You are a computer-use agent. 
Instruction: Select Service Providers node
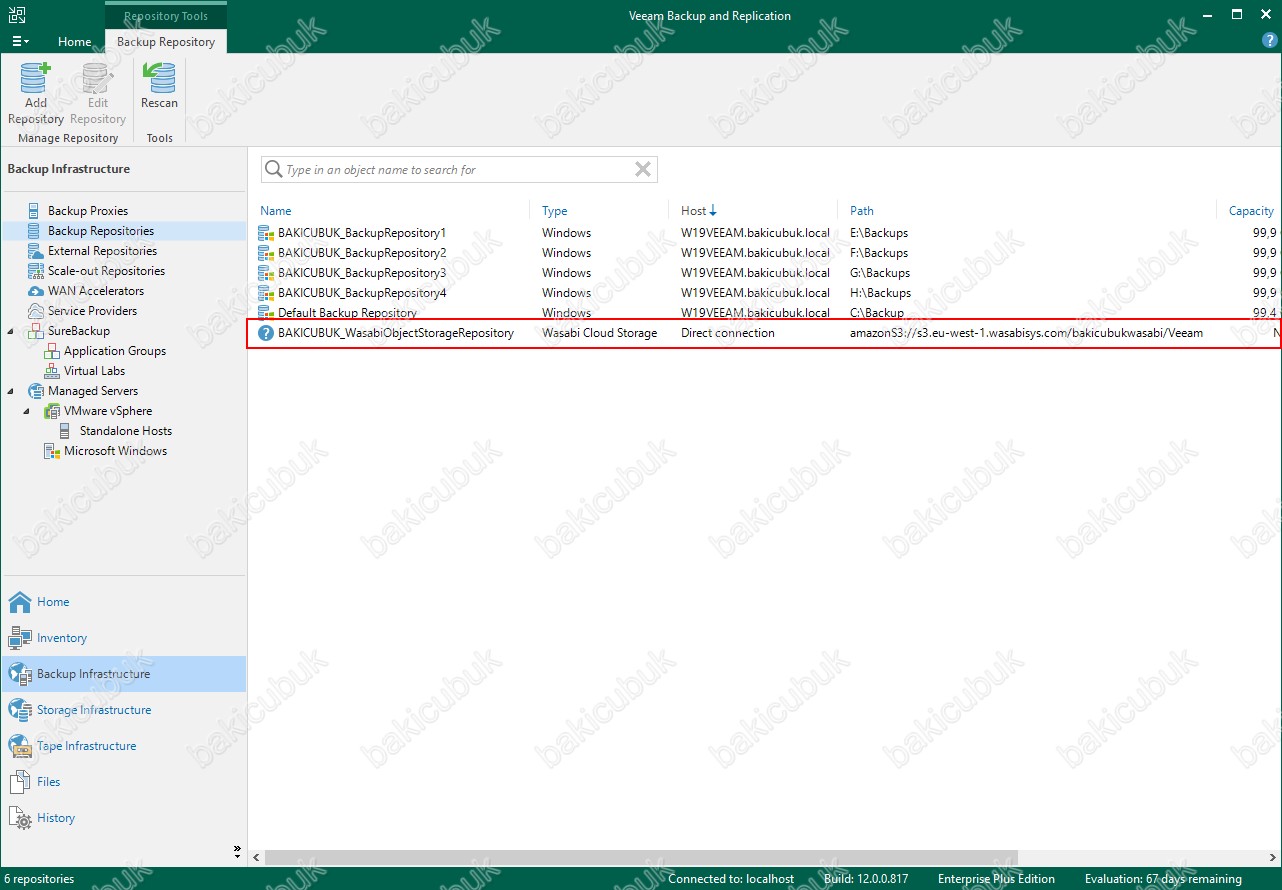[92, 311]
